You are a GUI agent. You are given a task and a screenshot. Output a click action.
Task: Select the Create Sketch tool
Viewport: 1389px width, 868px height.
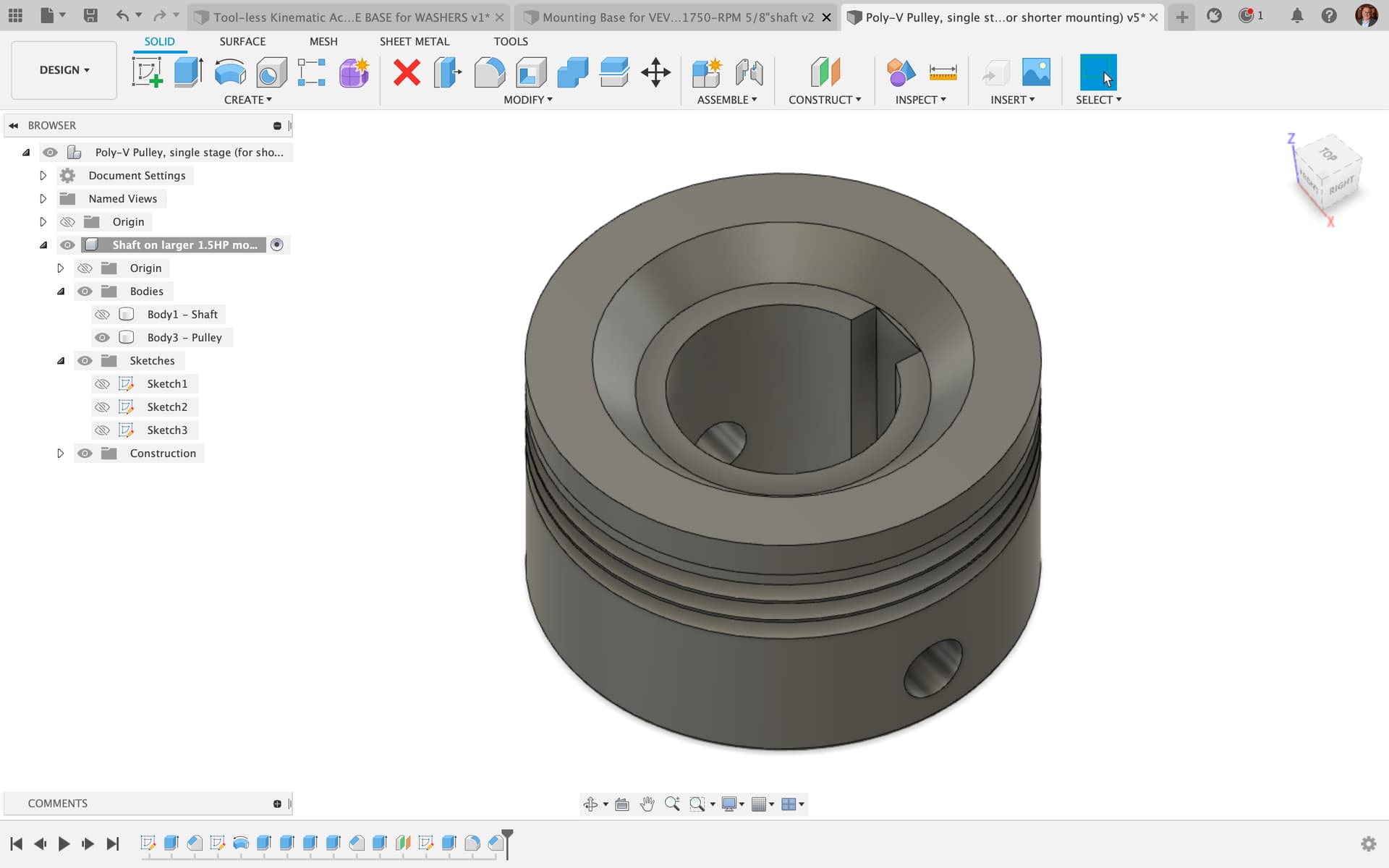[148, 72]
